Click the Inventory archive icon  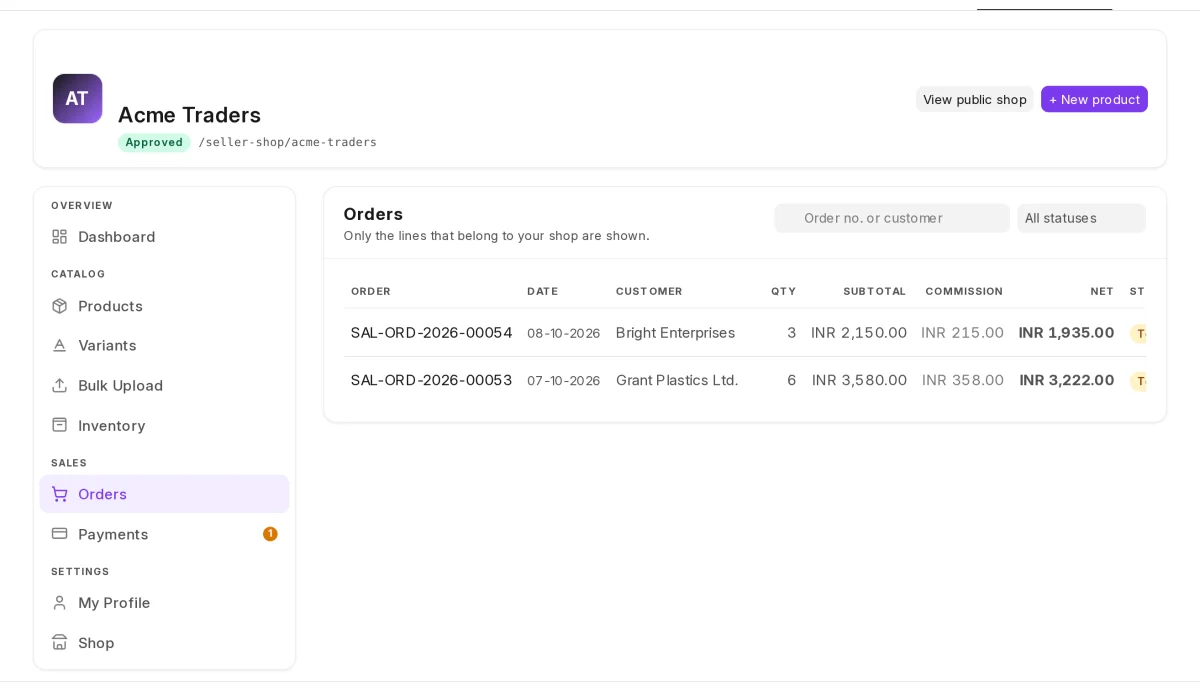tap(60, 425)
